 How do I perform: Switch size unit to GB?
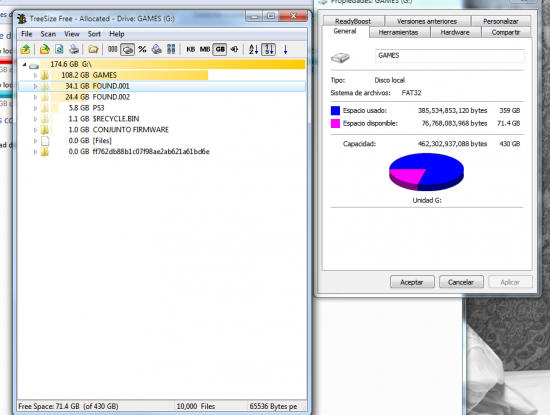pos(220,49)
